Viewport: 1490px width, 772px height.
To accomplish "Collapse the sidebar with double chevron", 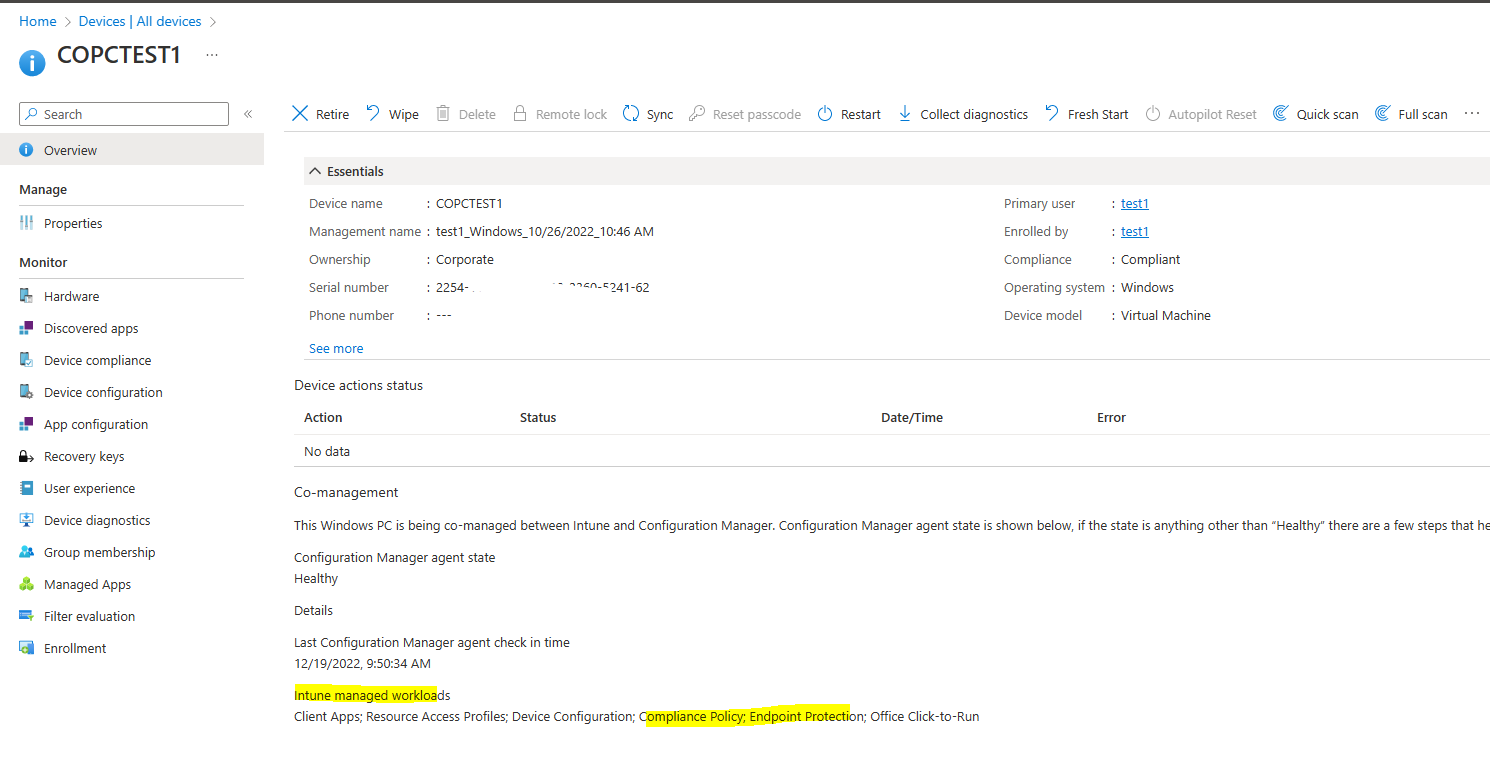I will 248,114.
